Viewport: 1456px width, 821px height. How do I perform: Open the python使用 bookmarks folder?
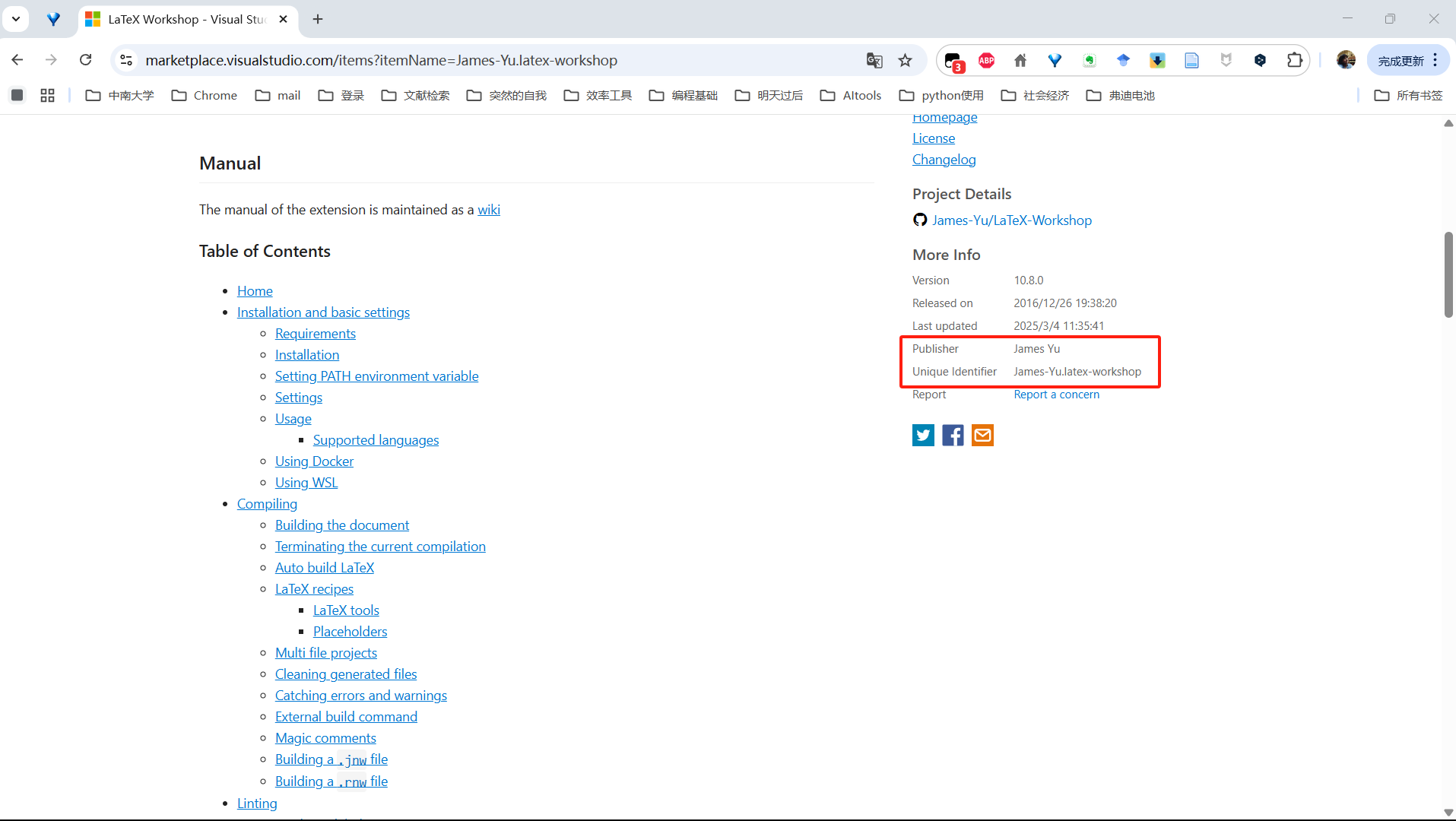pos(941,95)
